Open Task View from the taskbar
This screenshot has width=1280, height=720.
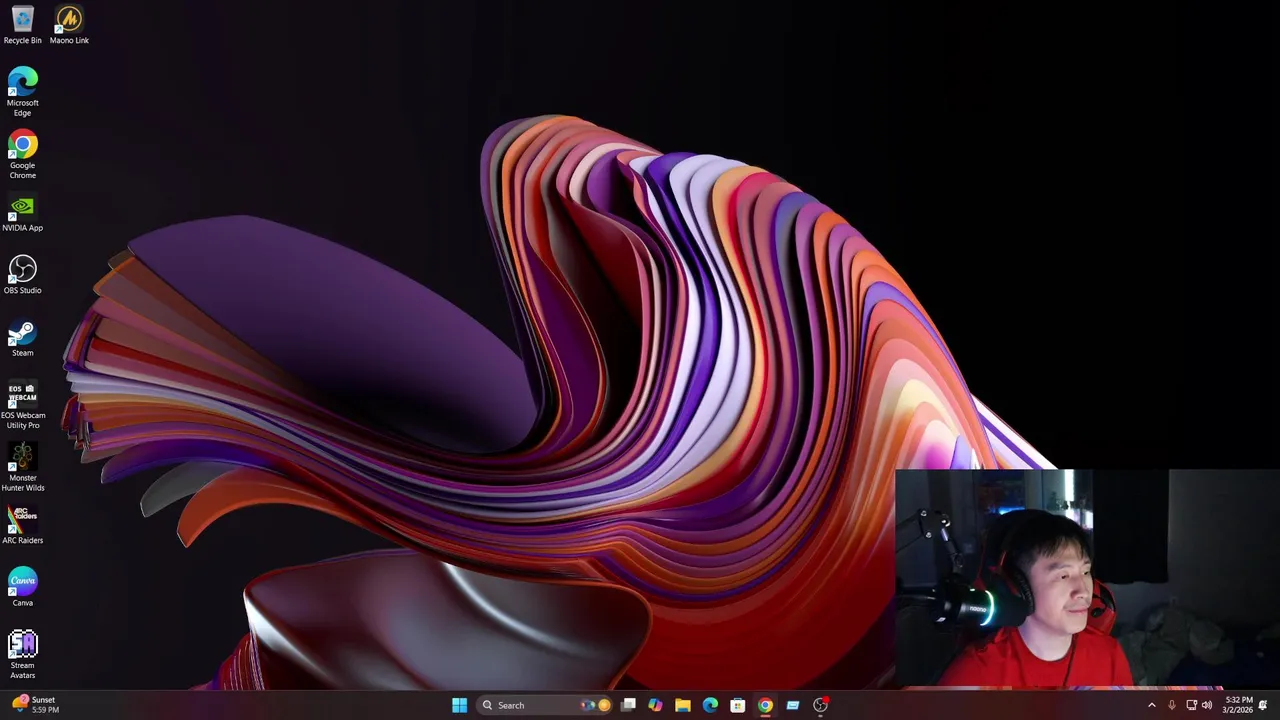(628, 705)
